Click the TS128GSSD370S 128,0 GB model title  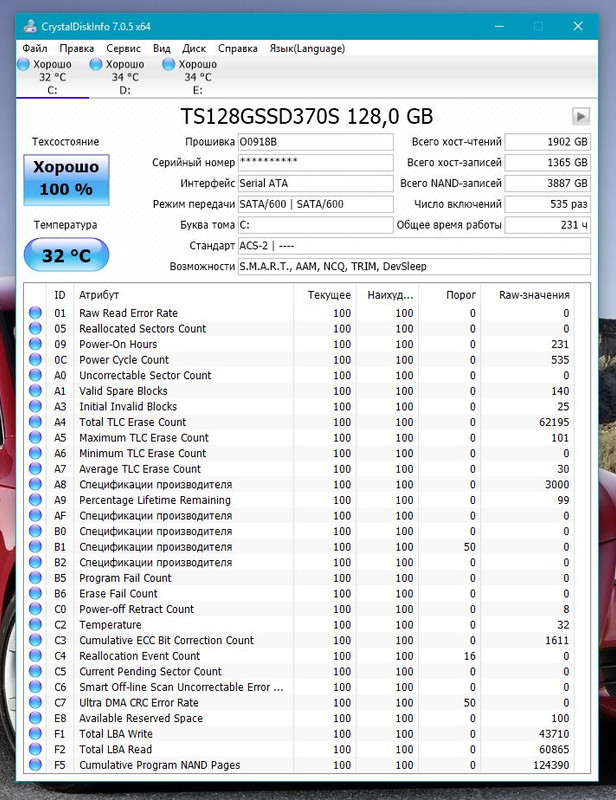[x=307, y=116]
